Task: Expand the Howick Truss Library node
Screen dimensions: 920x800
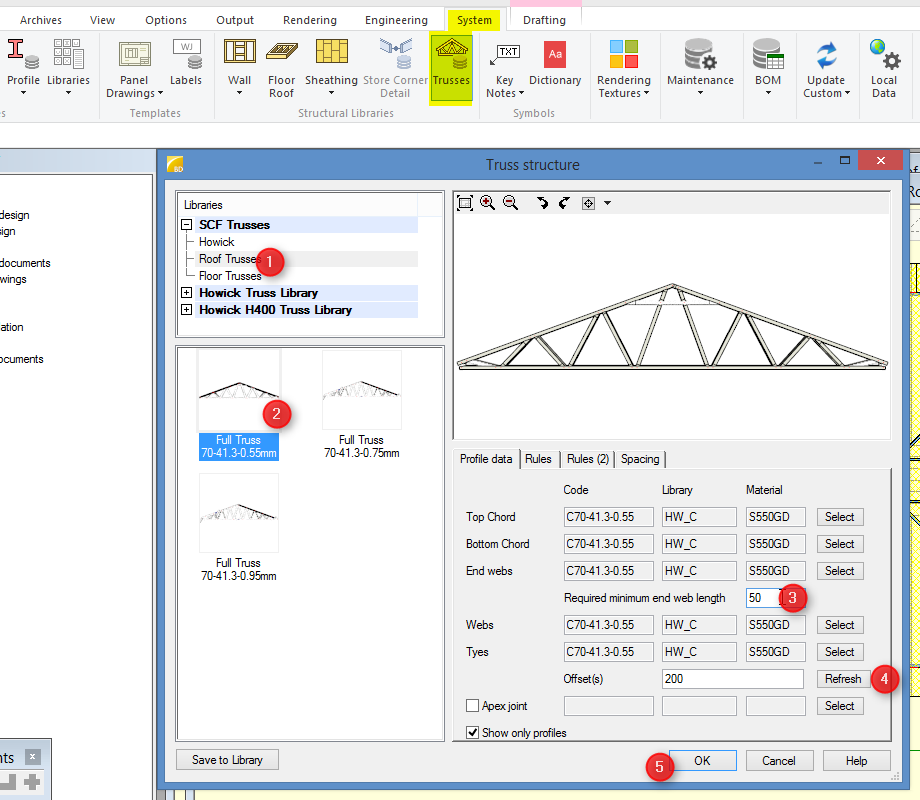Action: (187, 293)
